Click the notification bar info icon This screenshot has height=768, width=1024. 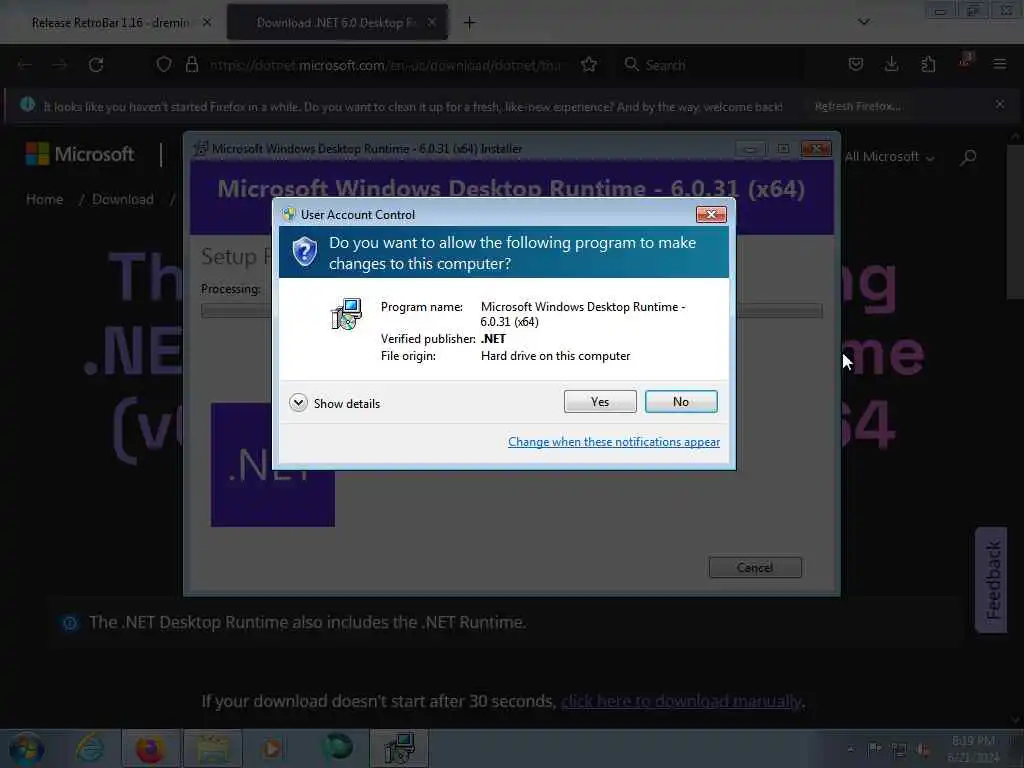click(27, 104)
